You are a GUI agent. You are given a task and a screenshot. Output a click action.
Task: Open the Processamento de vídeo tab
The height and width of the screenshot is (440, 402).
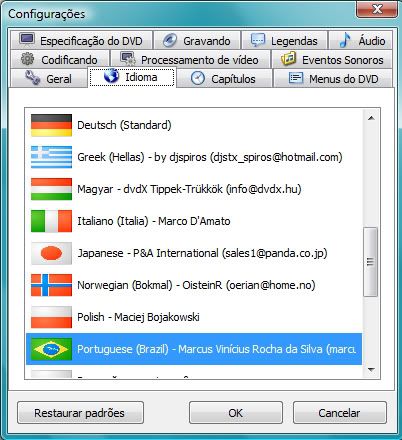pos(190,59)
